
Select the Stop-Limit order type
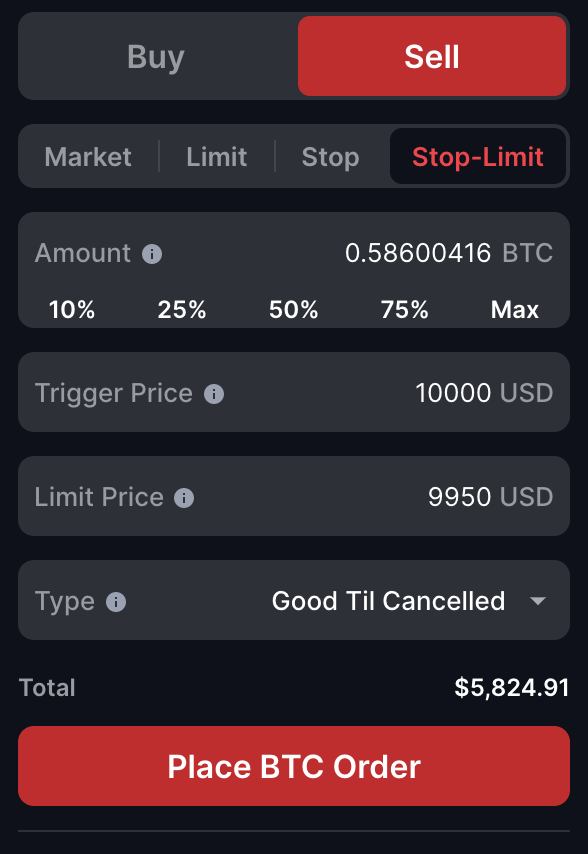478,157
